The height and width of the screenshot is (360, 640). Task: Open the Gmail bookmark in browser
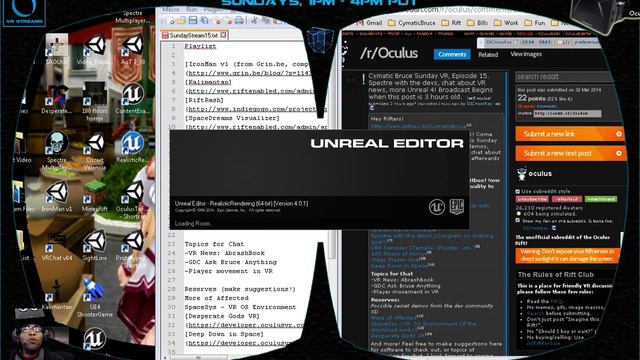click(x=370, y=23)
